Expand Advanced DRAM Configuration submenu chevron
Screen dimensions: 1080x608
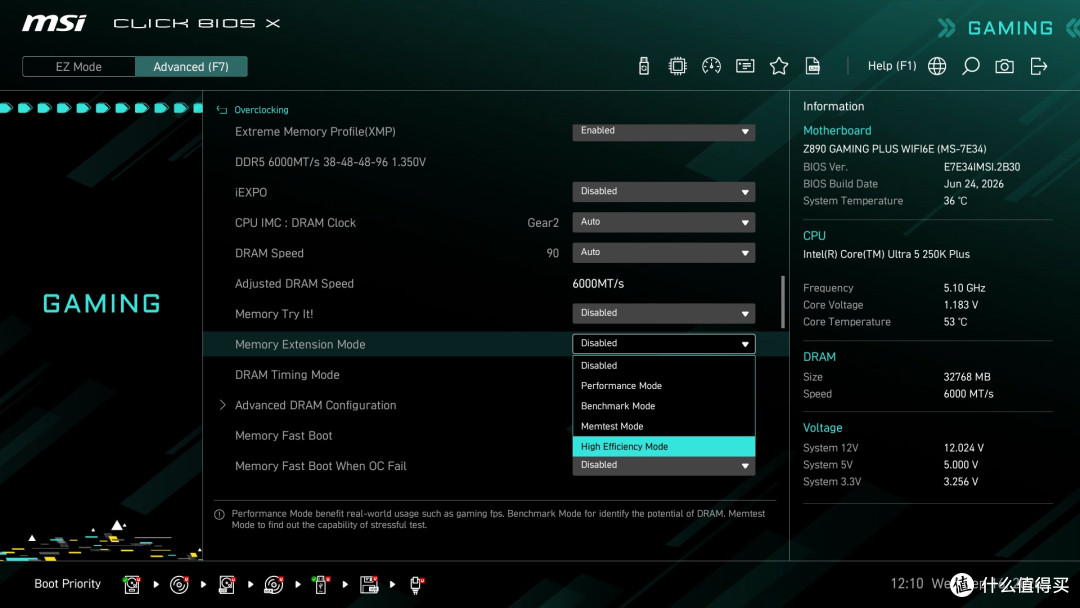click(x=222, y=405)
